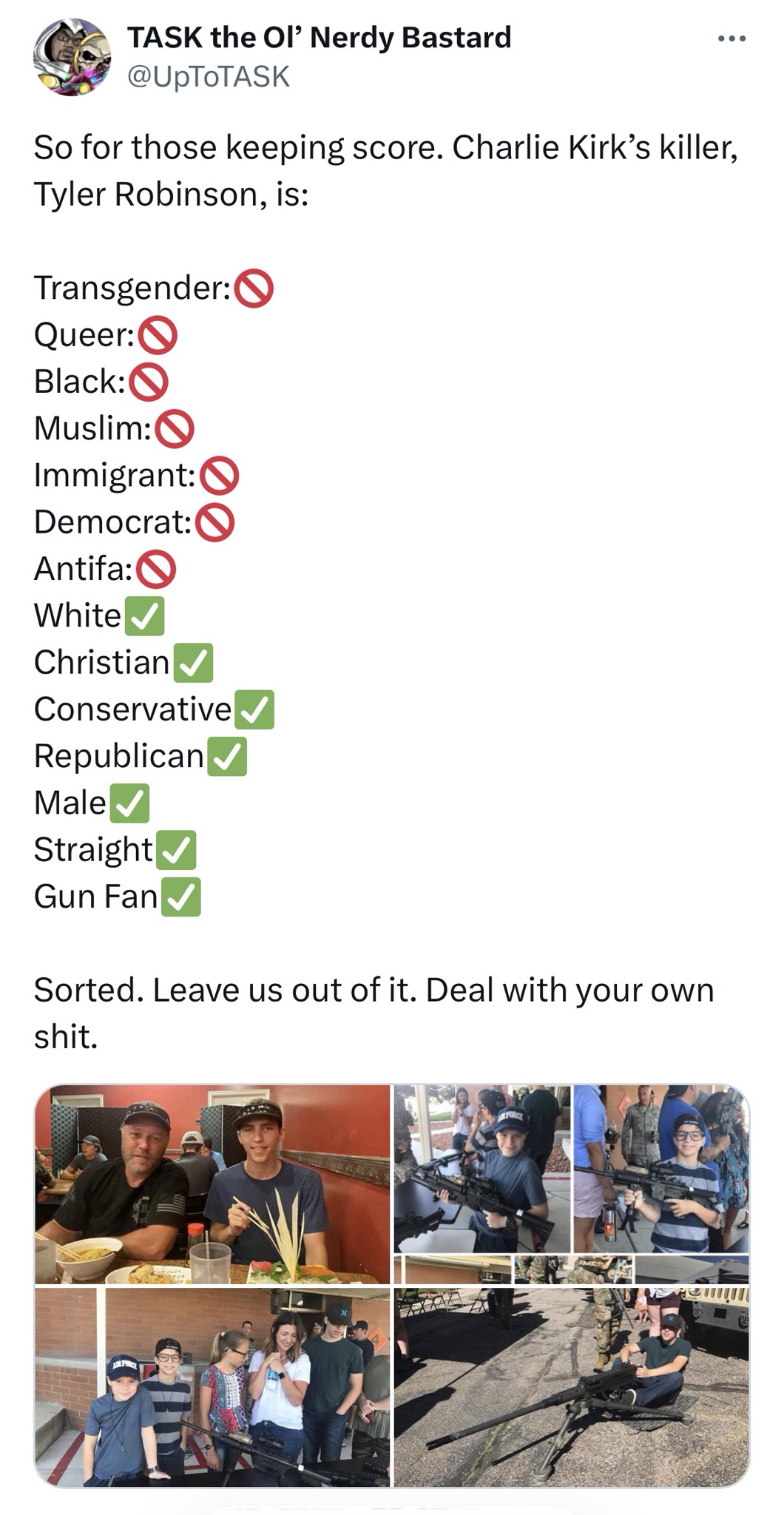The image size is (784, 1515).
Task: Open the @UpToTASK handle link
Action: 209,77
